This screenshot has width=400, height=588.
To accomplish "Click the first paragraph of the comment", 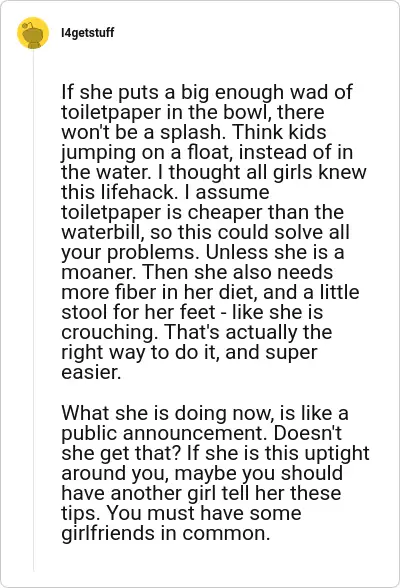I will point(214,232).
